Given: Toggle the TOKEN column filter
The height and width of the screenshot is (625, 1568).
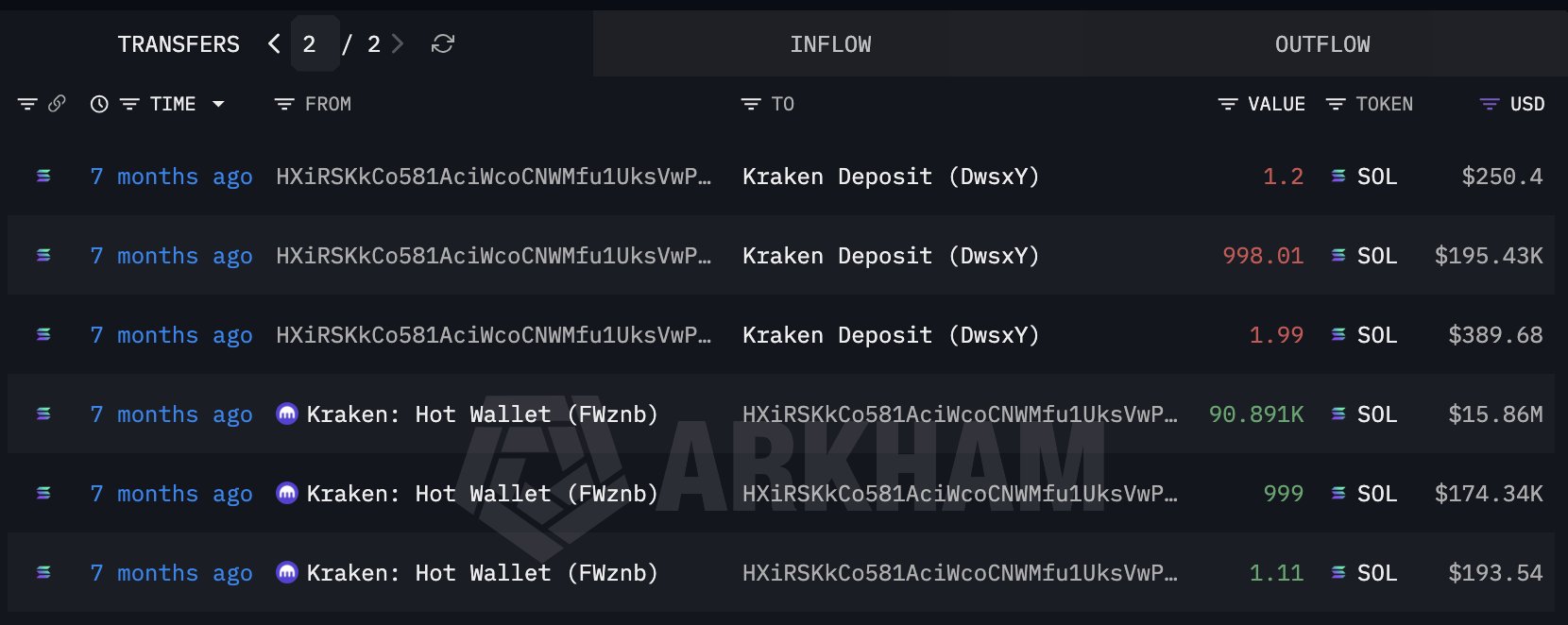Looking at the screenshot, I should point(1336,104).
